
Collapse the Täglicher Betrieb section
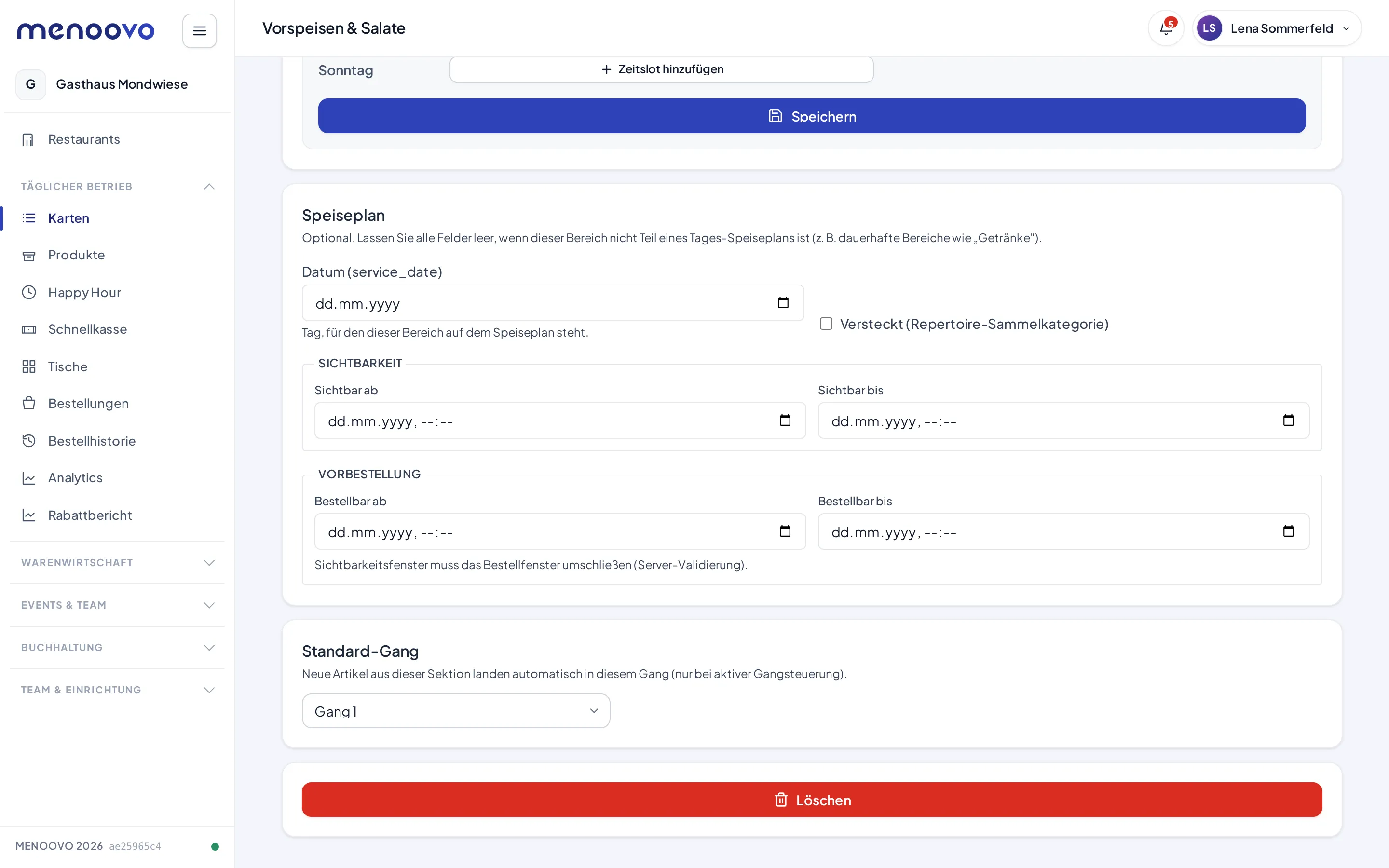117,187
